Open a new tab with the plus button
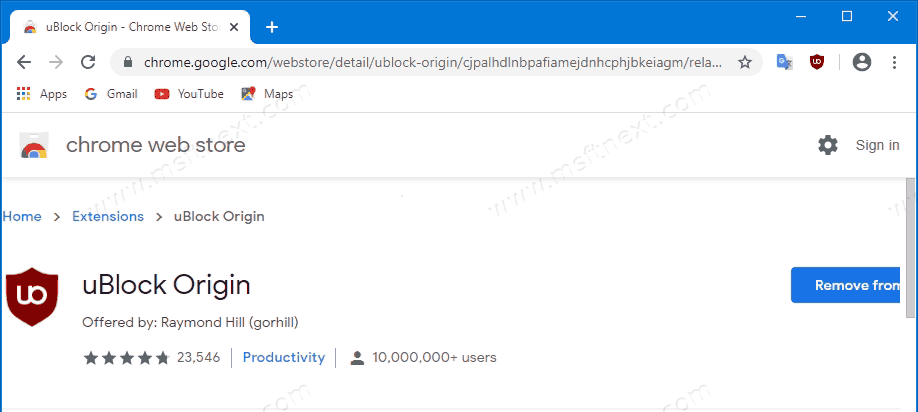Viewport: 918px width, 412px height. [x=272, y=27]
